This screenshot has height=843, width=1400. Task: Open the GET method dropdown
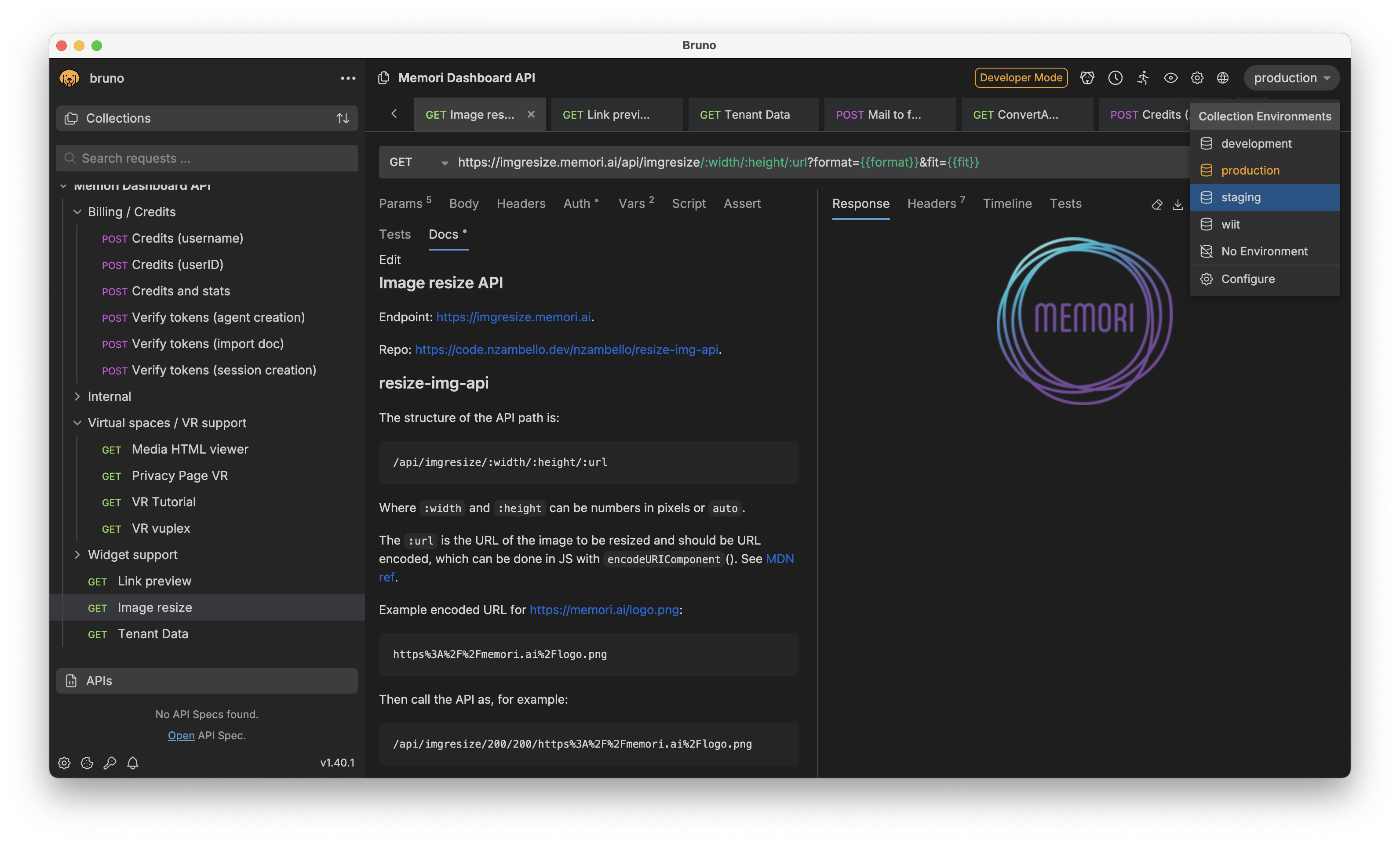tap(419, 163)
